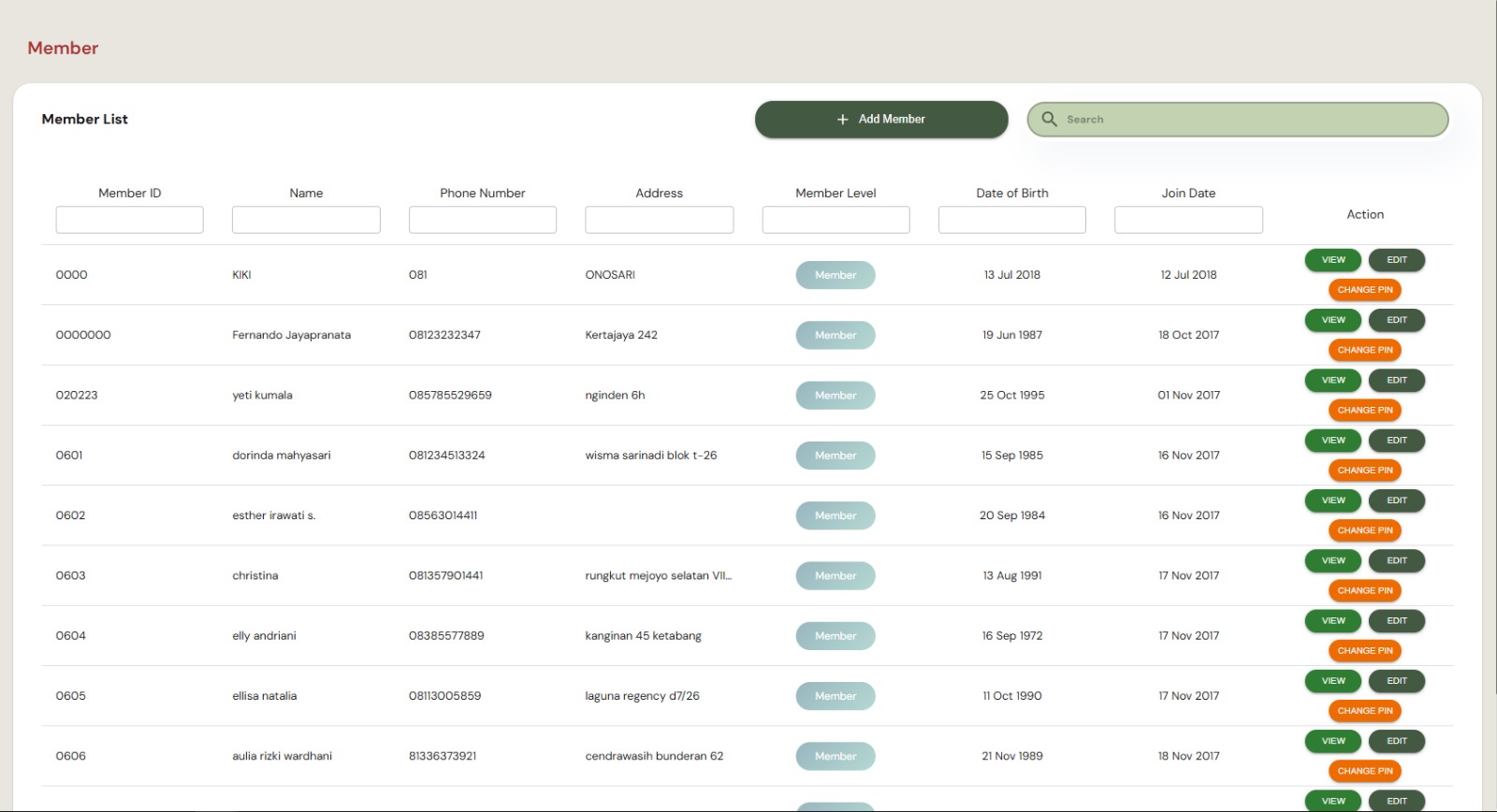The image size is (1497, 812).
Task: Click the member ID 0602 cell
Action: click(70, 515)
